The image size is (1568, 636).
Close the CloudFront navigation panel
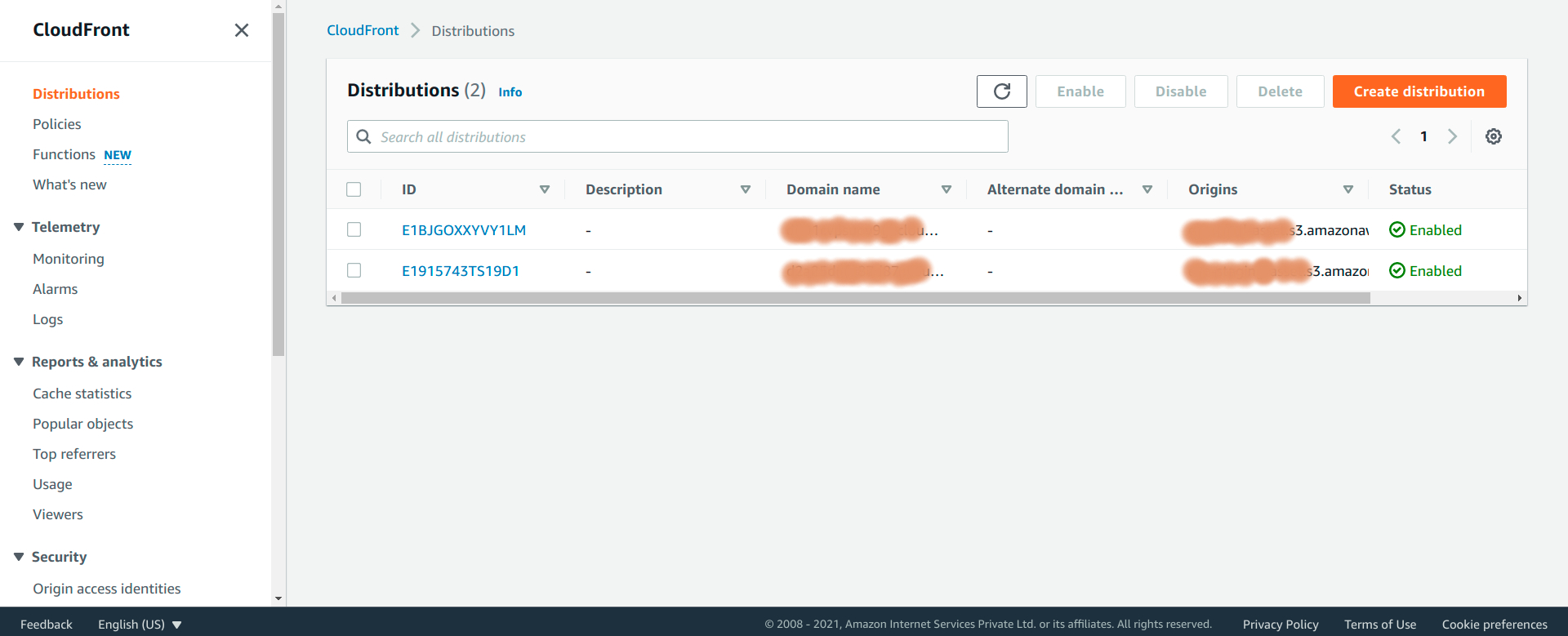tap(242, 30)
